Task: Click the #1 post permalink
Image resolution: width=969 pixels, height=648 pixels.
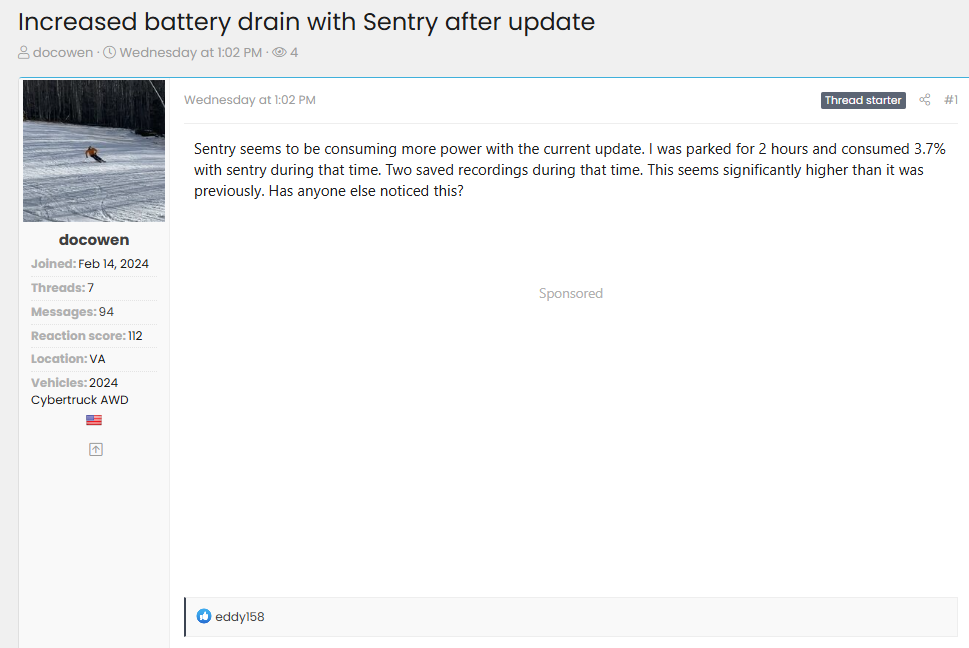Action: pyautogui.click(x=951, y=100)
